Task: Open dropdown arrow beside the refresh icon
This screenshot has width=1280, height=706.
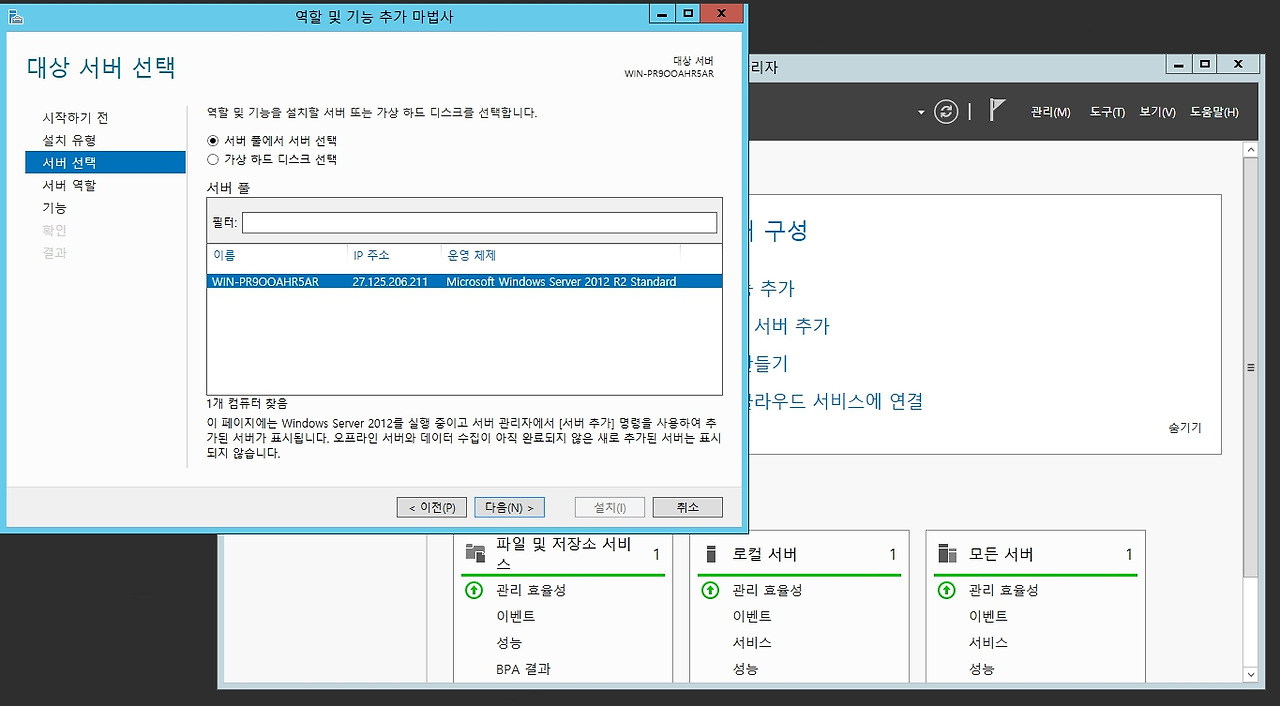Action: pyautogui.click(x=921, y=112)
